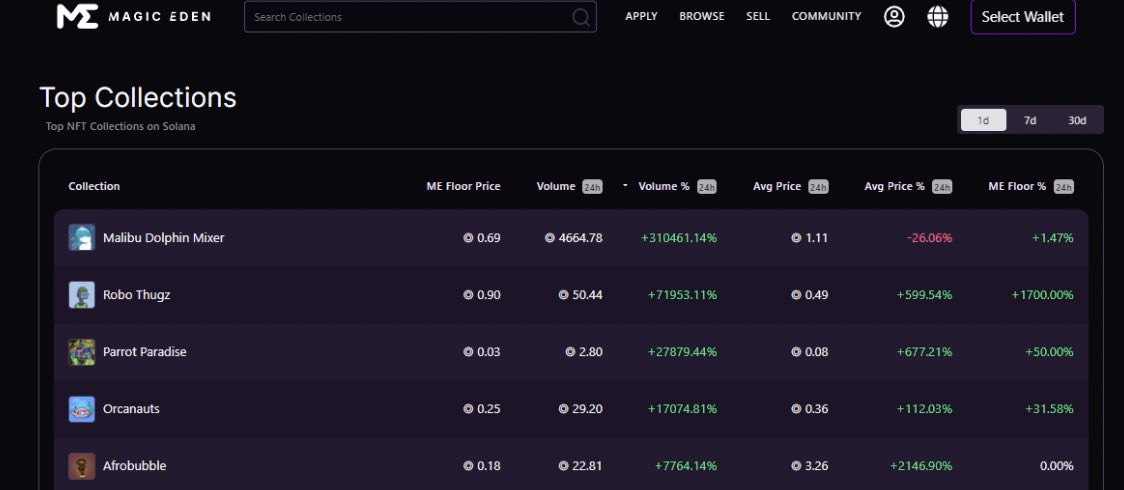The image size is (1124, 490).
Task: Click Afrobubble collection thumbnail
Action: pyautogui.click(x=82, y=466)
